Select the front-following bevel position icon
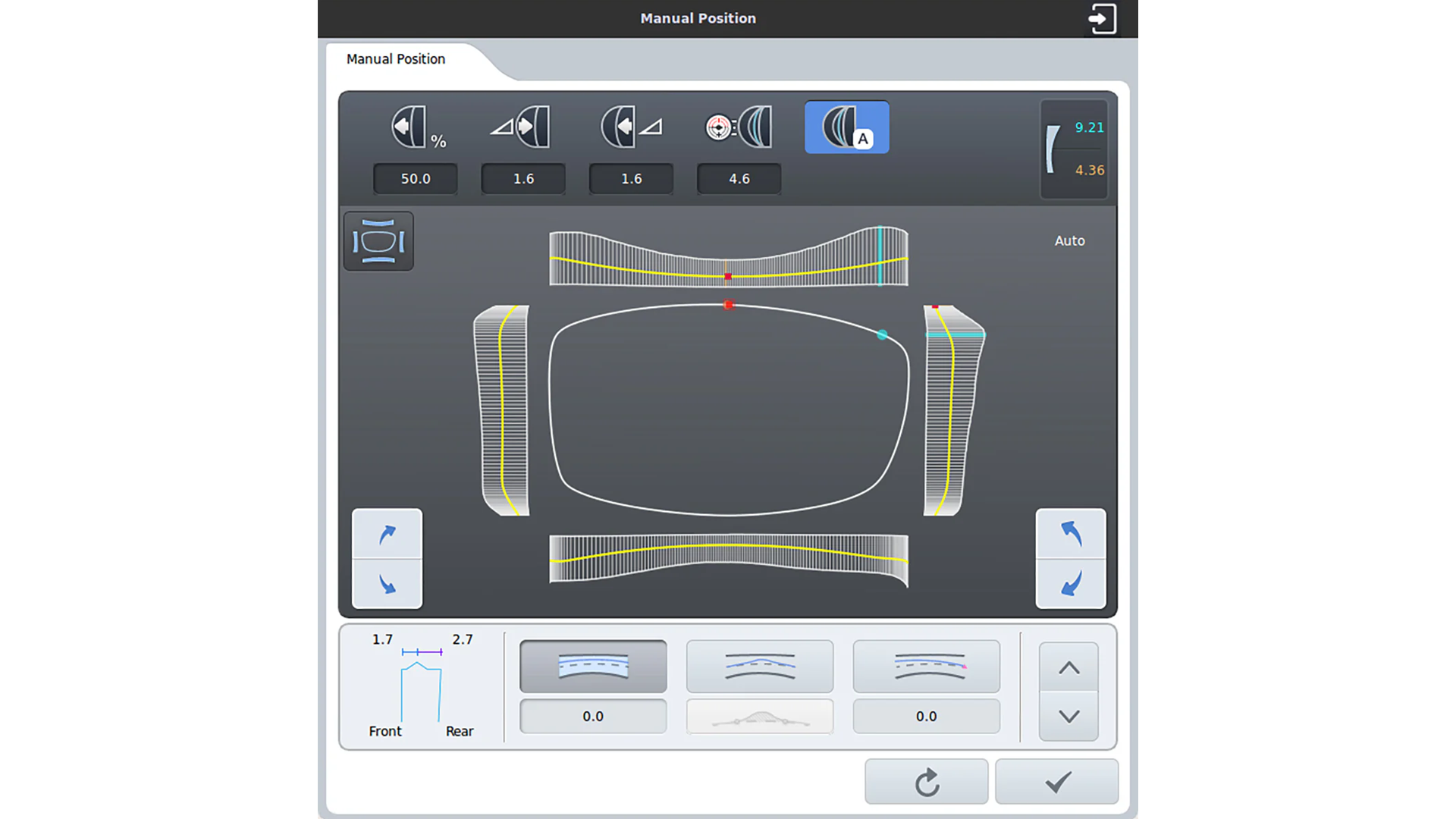This screenshot has width=1456, height=819. 523,127
